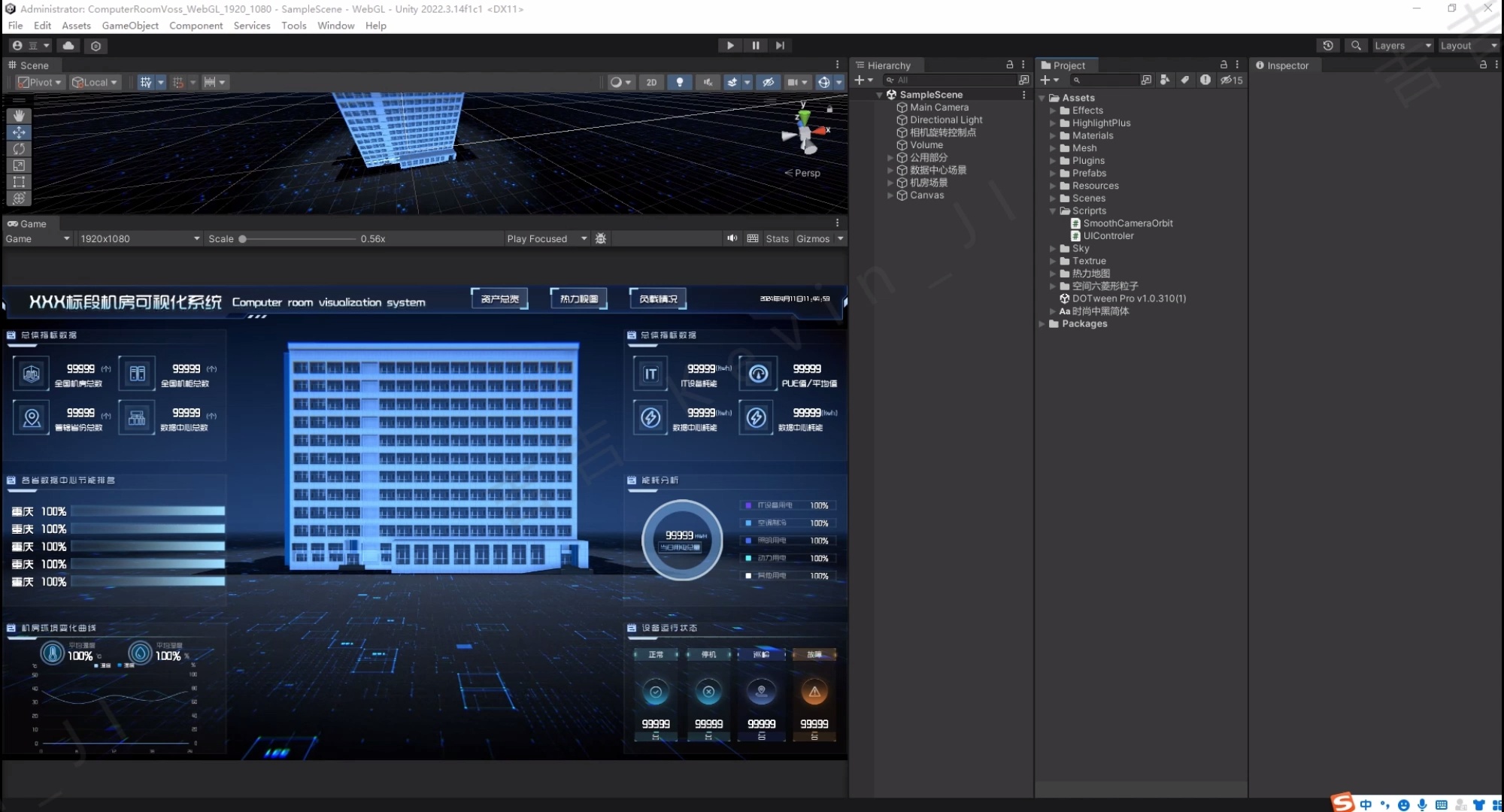Toggle scene lighting with the bulb icon
Screen dimensions: 1504x812
click(x=680, y=82)
